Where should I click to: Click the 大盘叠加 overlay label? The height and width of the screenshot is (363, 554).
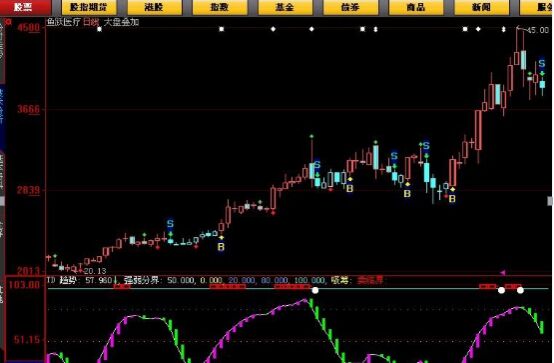121,22
